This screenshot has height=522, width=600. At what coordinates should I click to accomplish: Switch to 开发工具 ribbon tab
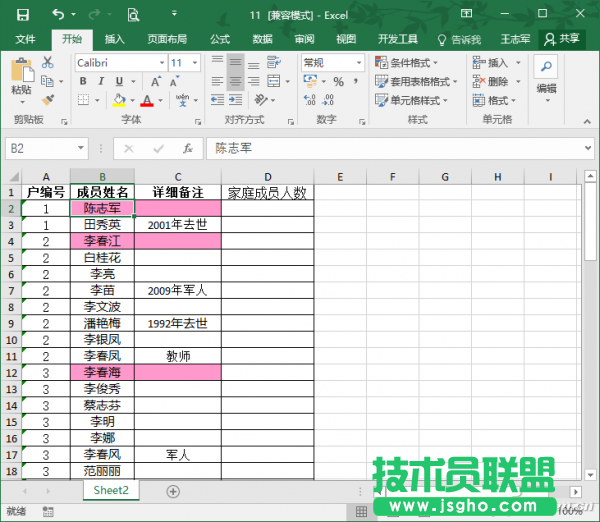pyautogui.click(x=398, y=39)
